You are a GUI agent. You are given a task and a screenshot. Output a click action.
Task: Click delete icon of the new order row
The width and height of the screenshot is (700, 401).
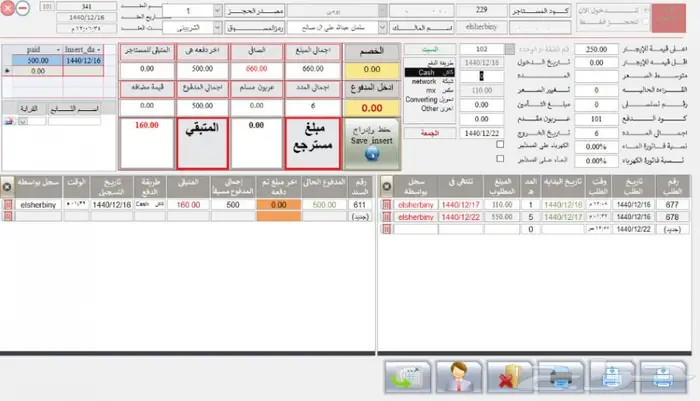[x=387, y=229]
